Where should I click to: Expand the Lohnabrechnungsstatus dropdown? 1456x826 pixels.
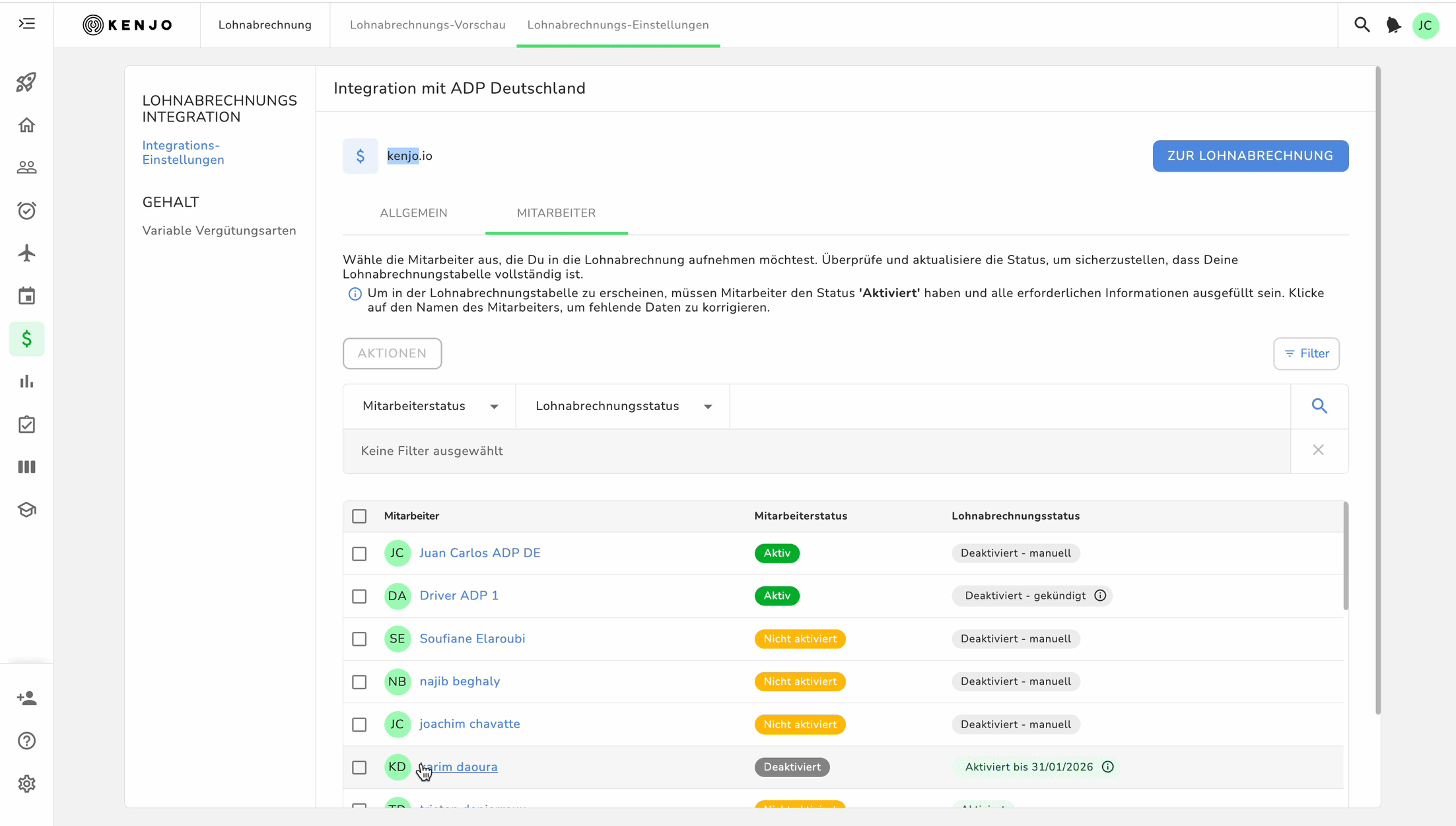click(x=623, y=406)
